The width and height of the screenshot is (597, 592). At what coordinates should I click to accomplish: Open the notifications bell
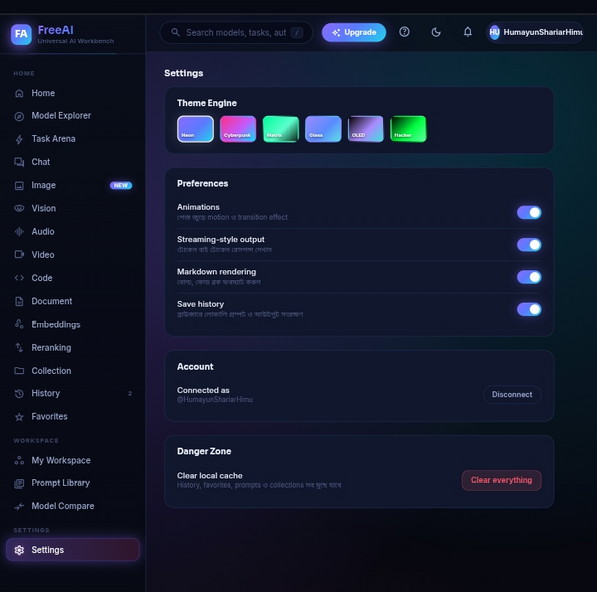click(x=468, y=32)
